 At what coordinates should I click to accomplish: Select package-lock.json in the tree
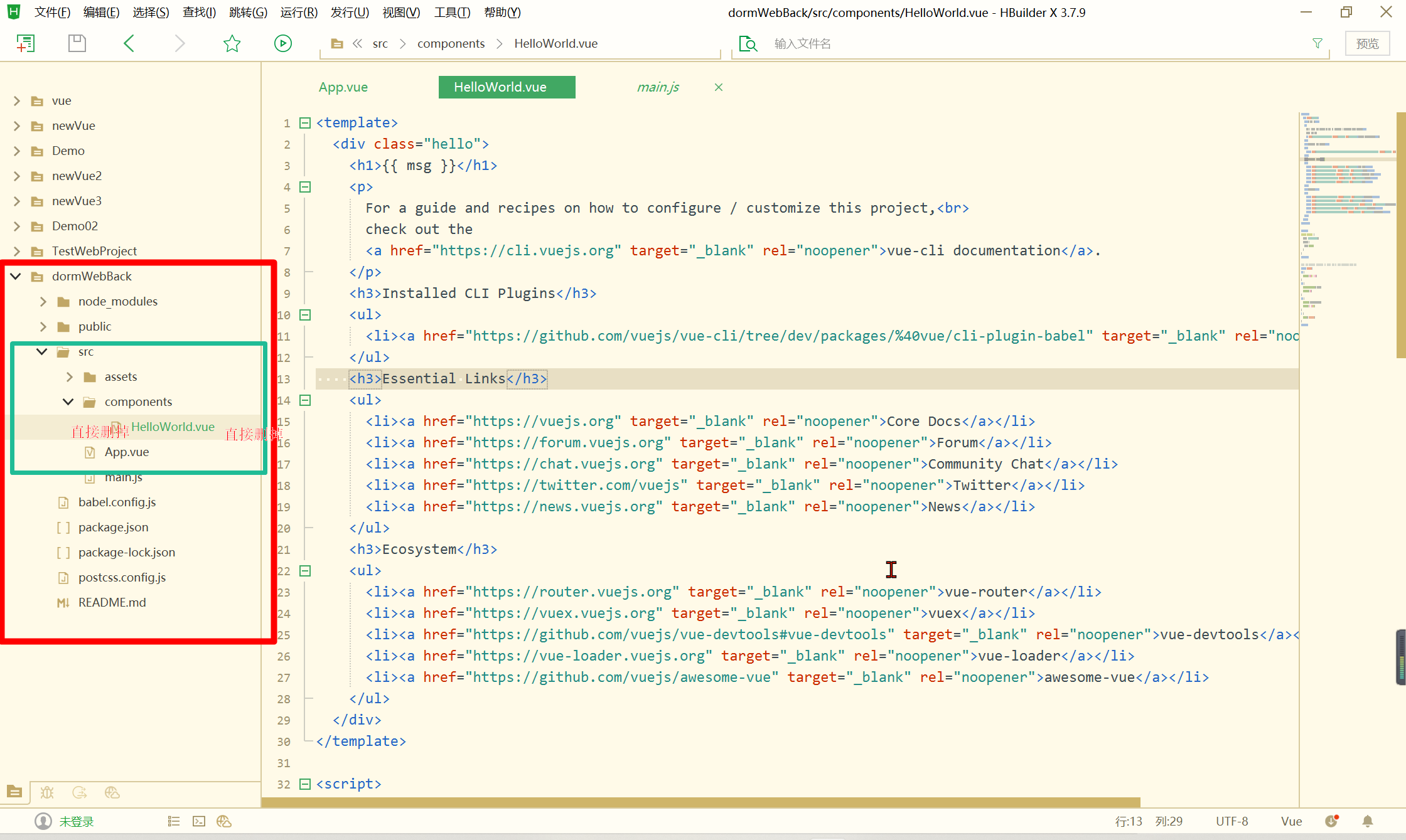tap(126, 552)
